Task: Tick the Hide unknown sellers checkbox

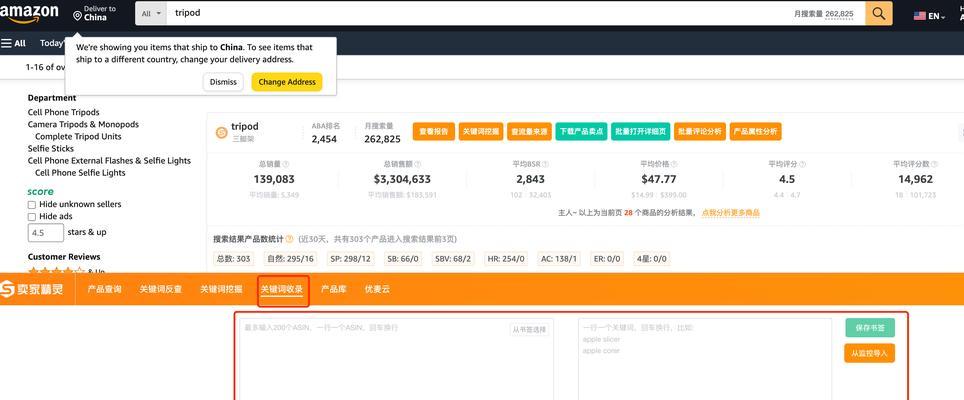Action: (x=32, y=205)
